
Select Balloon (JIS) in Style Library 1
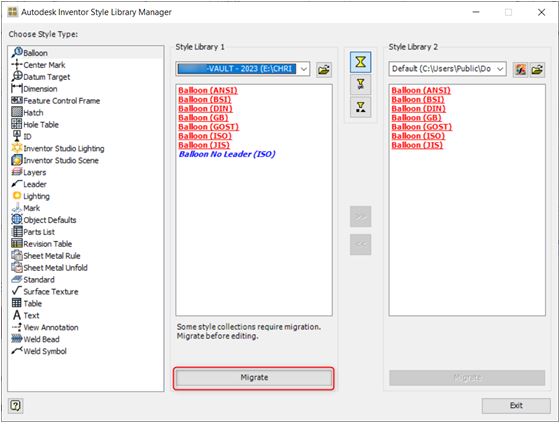point(204,145)
